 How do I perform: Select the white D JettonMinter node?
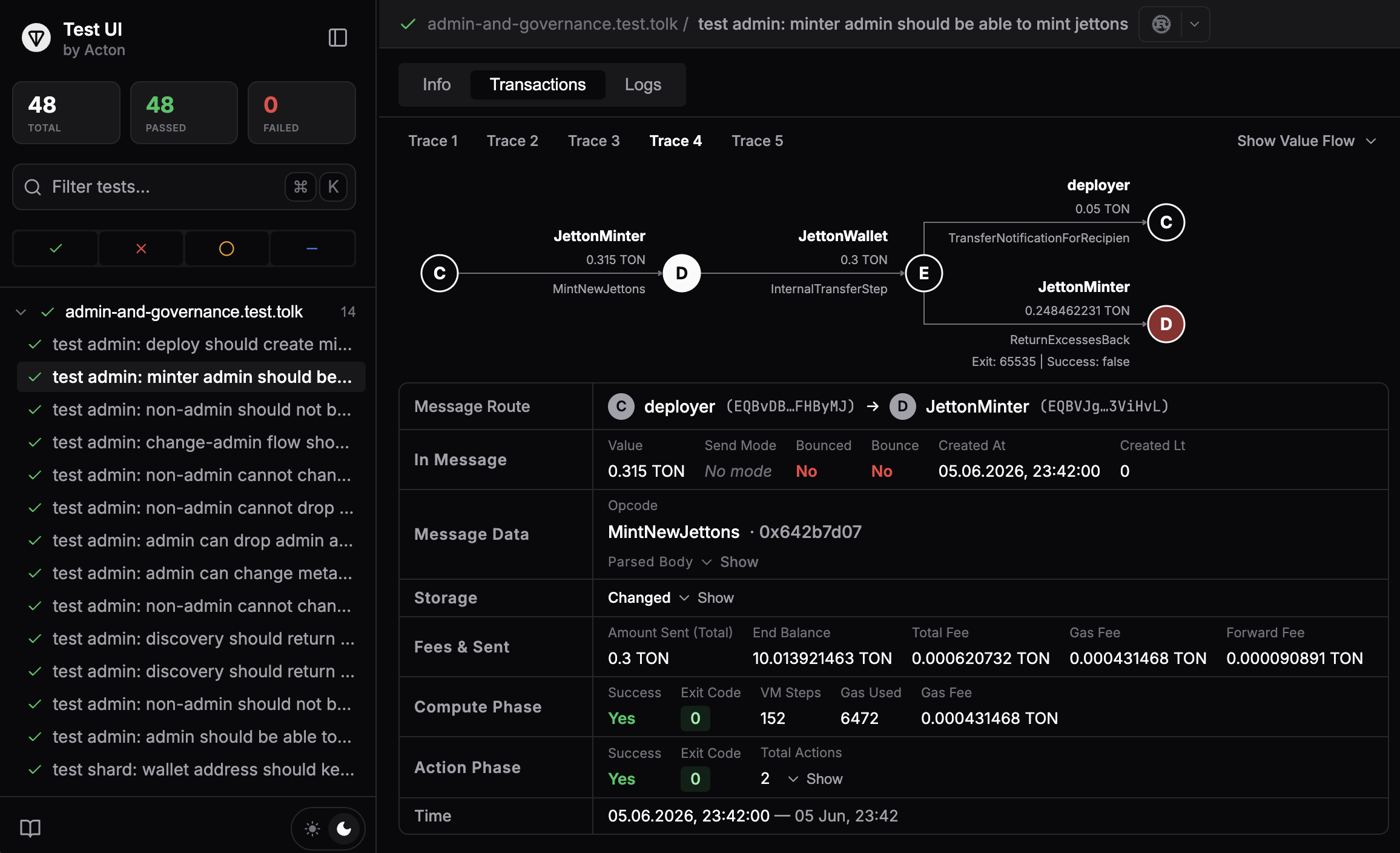pos(682,273)
